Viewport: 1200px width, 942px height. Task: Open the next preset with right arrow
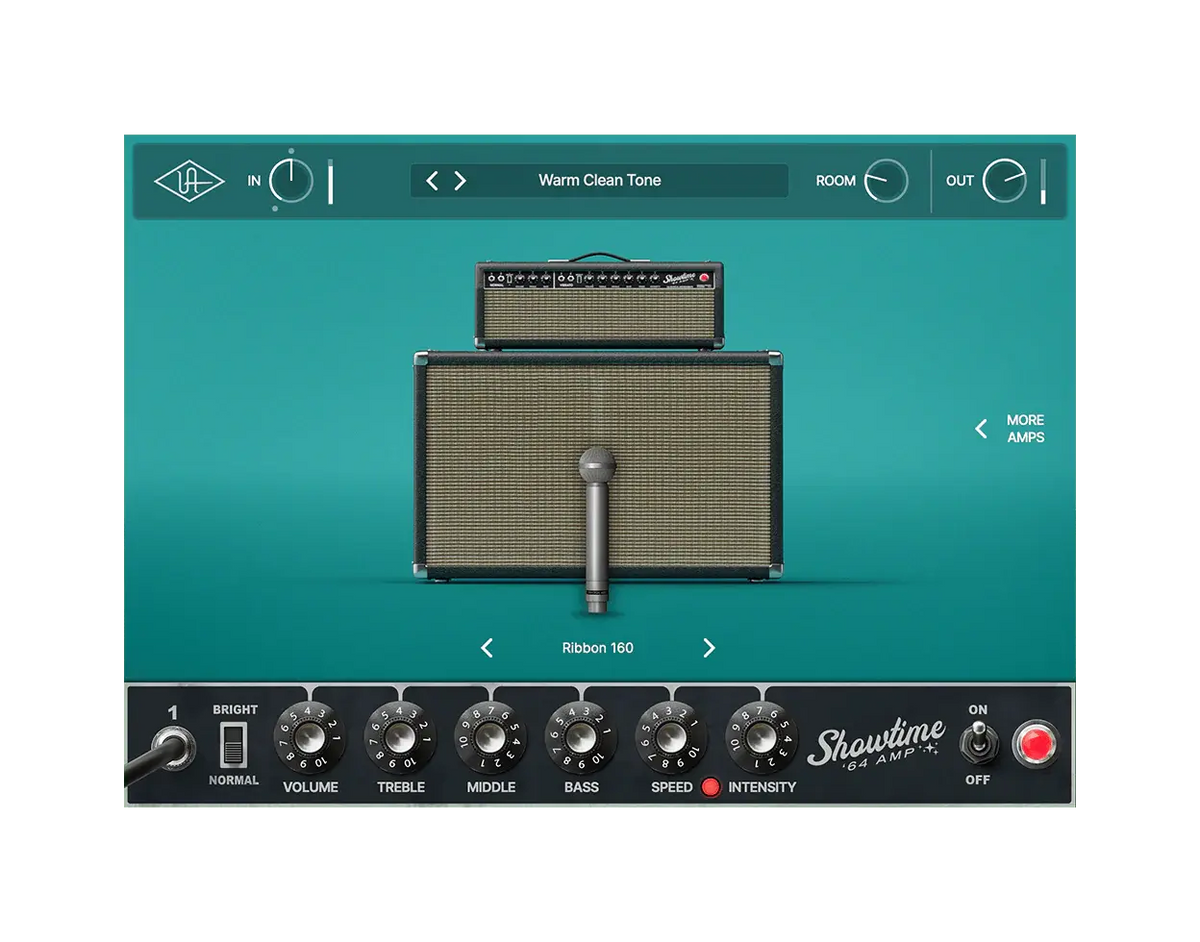tap(461, 180)
